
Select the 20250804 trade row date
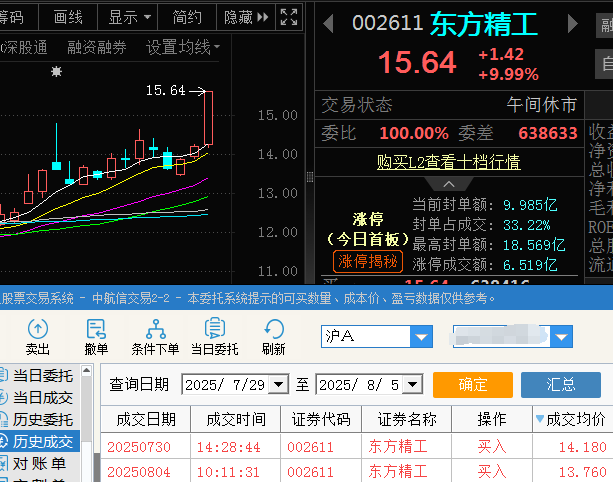point(139,472)
